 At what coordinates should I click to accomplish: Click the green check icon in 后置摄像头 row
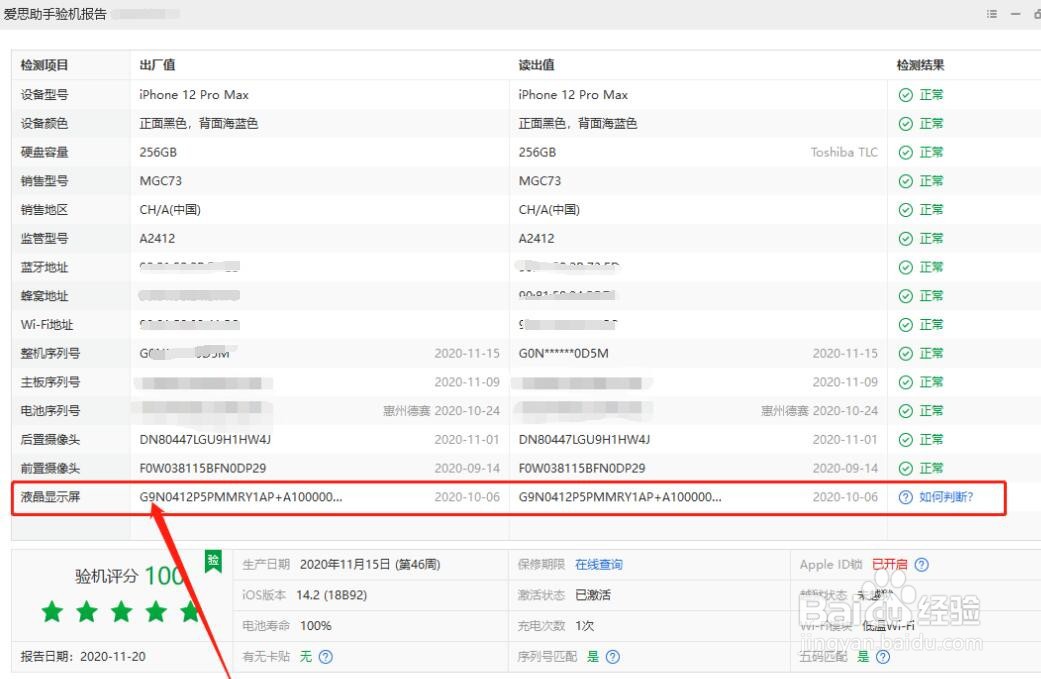[906, 439]
